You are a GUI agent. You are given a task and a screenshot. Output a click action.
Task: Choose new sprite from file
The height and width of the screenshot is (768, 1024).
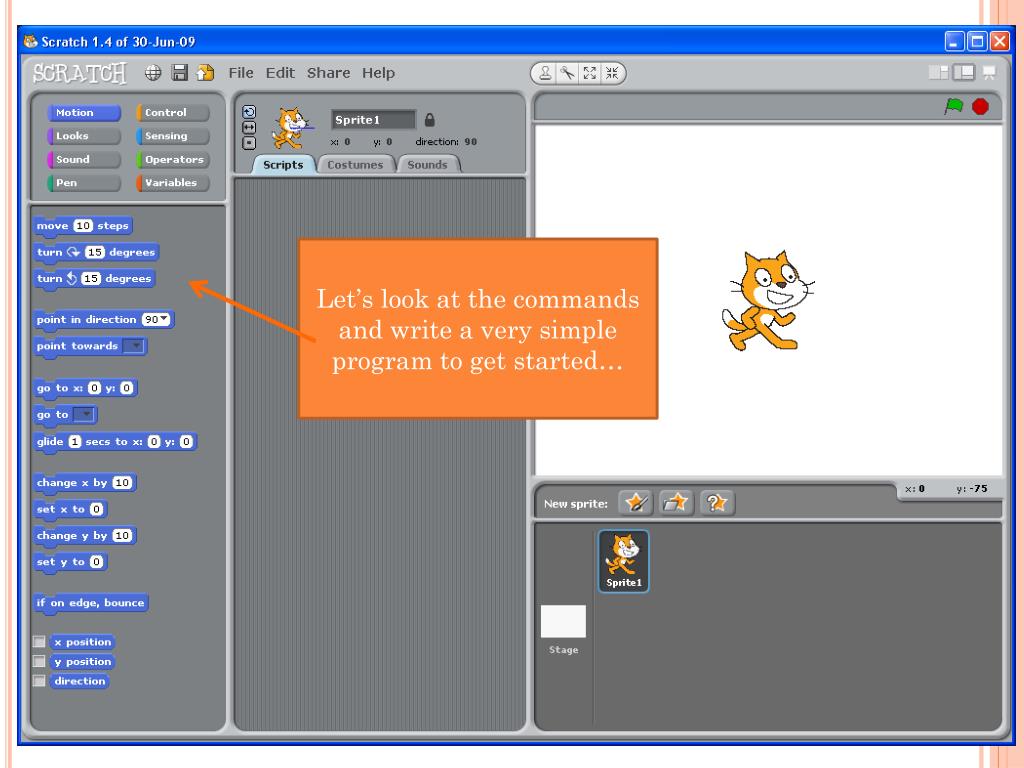coord(676,503)
